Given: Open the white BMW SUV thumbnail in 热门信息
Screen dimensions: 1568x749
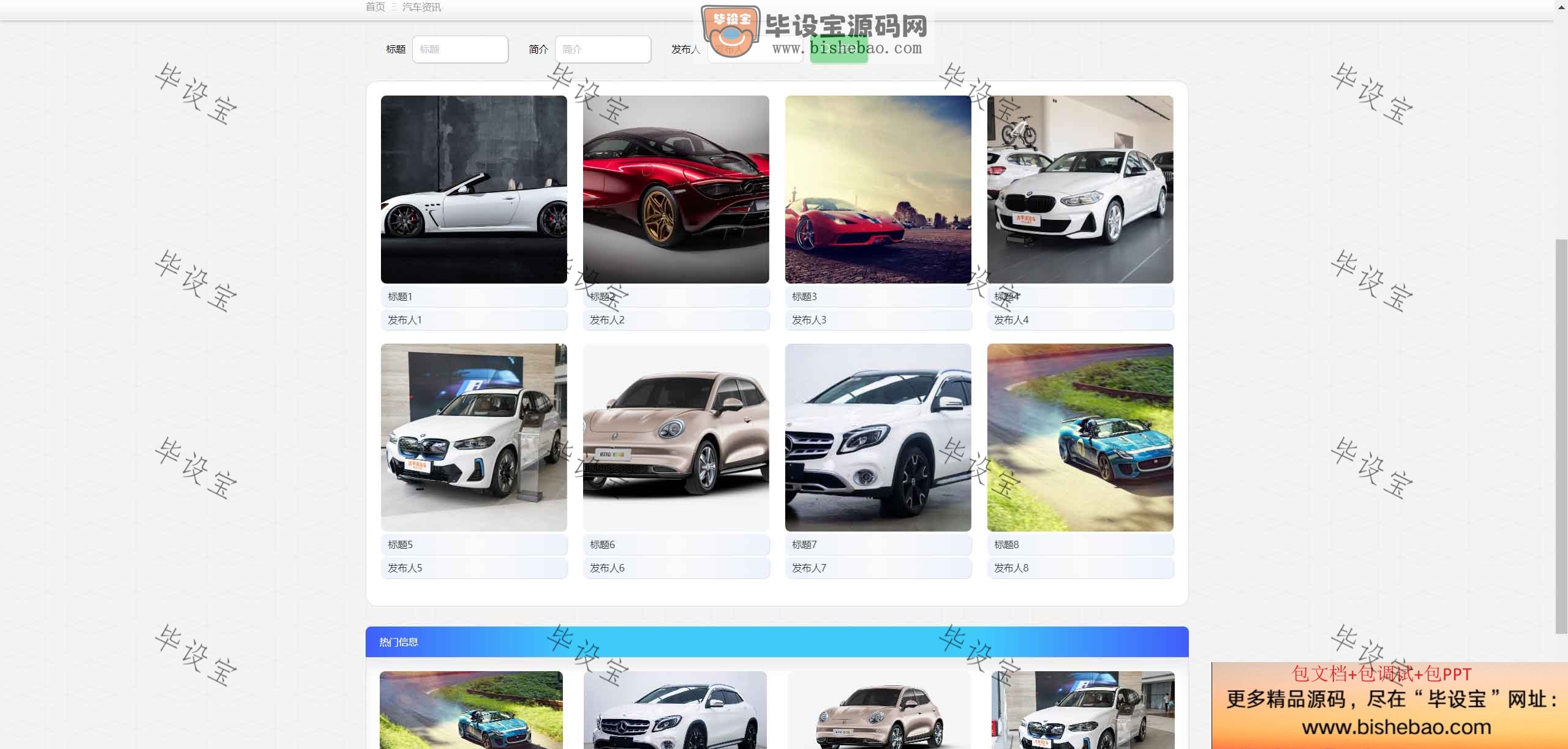Looking at the screenshot, I should click(x=1083, y=710).
